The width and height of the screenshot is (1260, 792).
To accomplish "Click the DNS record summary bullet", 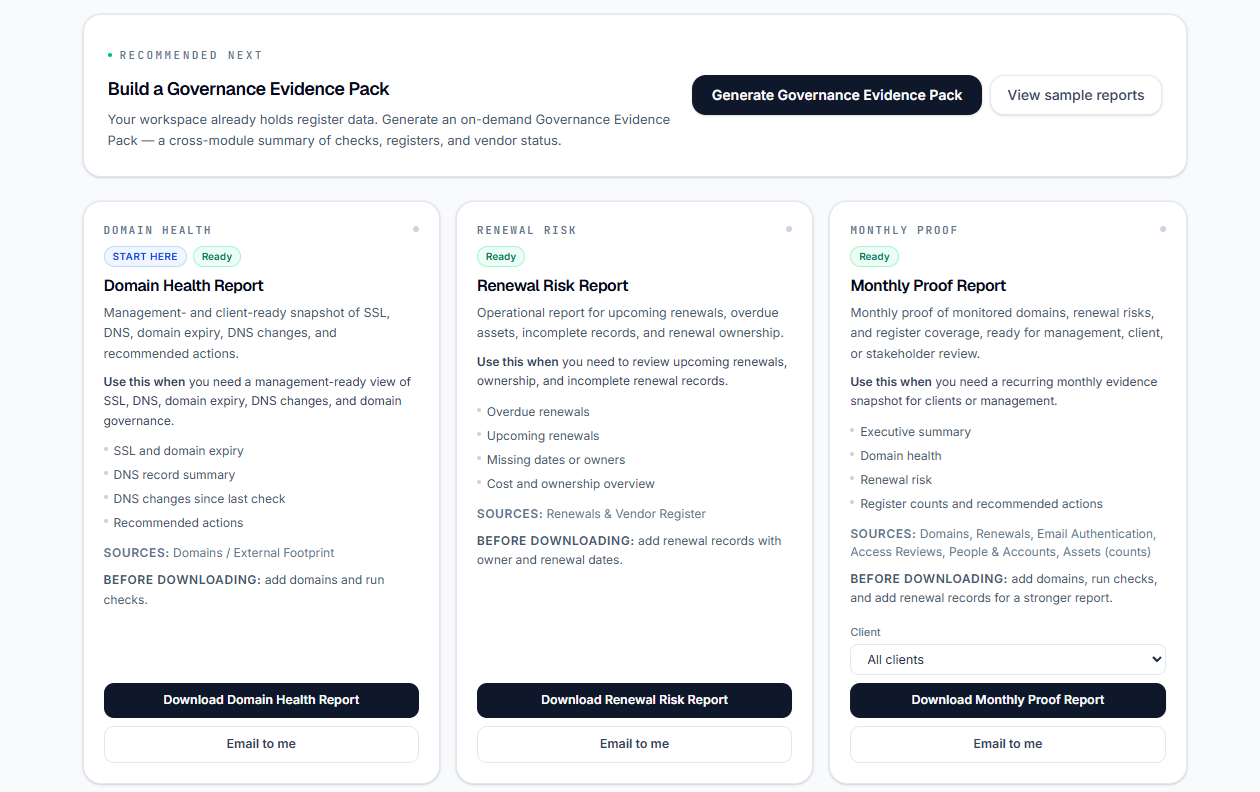I will 174,475.
